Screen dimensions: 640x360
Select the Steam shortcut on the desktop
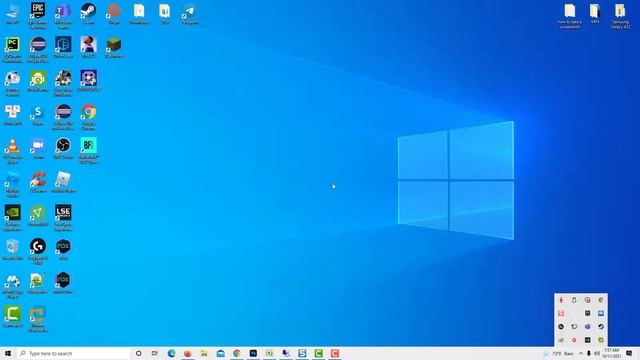89,13
